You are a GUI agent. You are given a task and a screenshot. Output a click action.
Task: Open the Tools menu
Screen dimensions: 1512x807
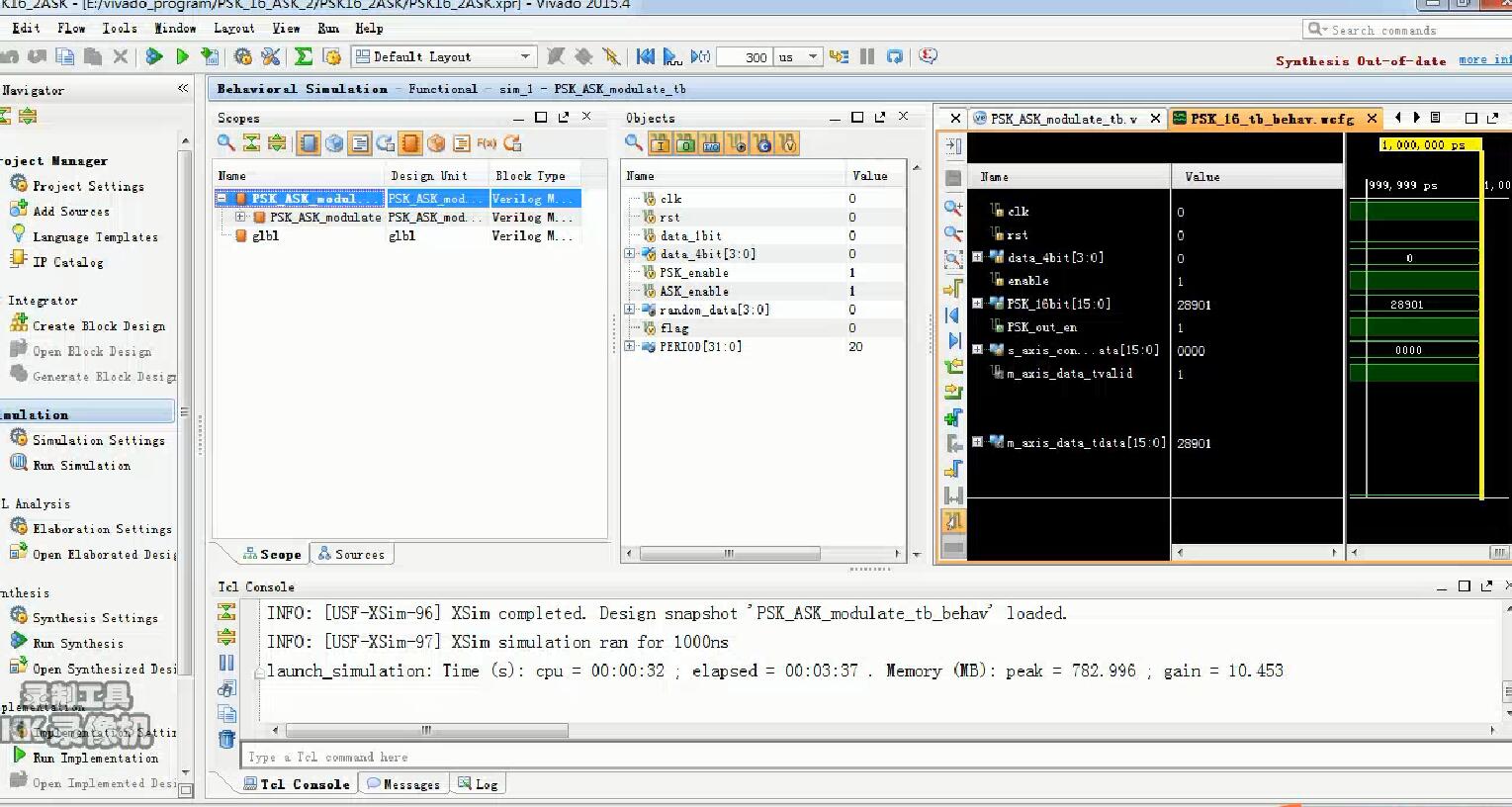click(120, 28)
